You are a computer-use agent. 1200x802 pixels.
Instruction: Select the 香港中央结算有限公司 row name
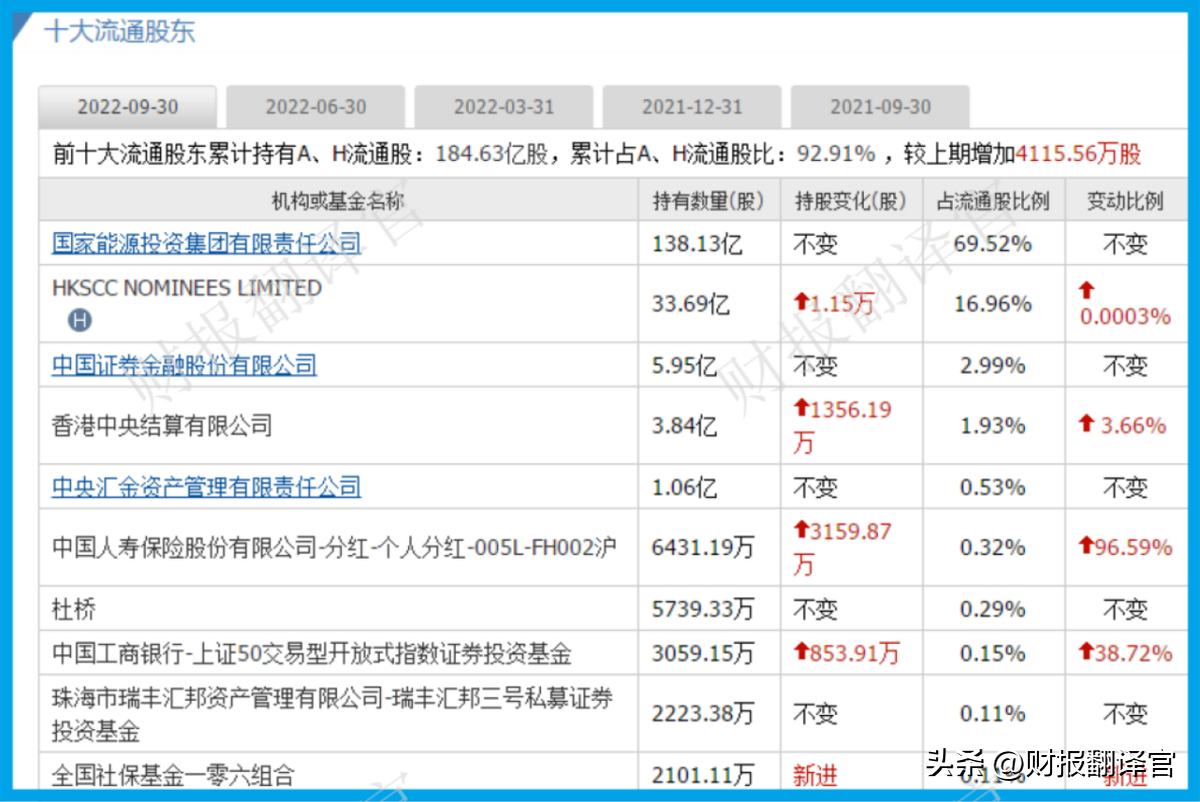click(162, 426)
